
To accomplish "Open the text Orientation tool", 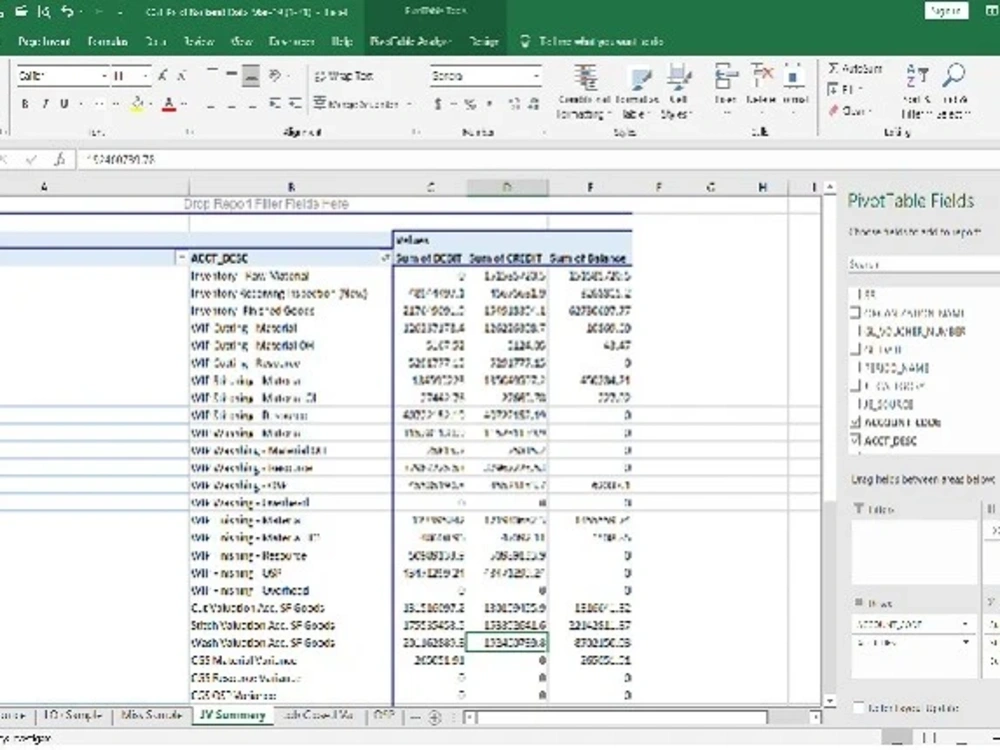I will click(x=276, y=76).
